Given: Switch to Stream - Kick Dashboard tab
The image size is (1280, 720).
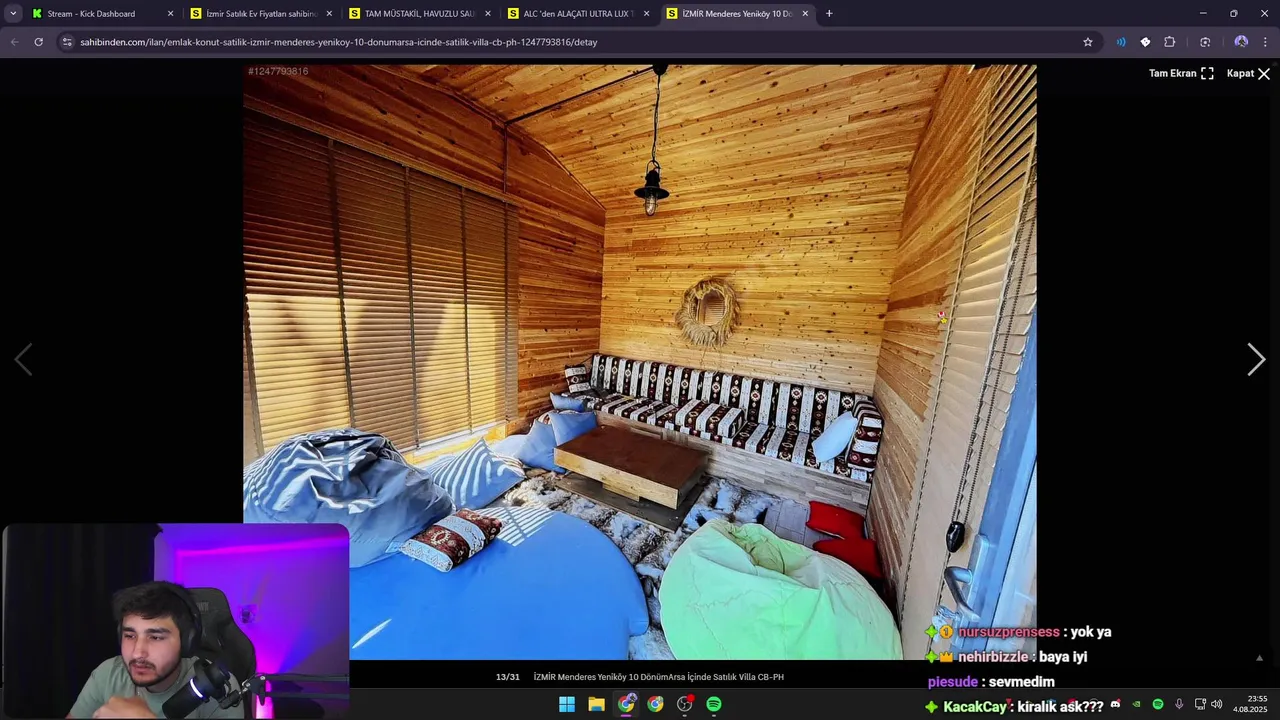Looking at the screenshot, I should pos(102,14).
